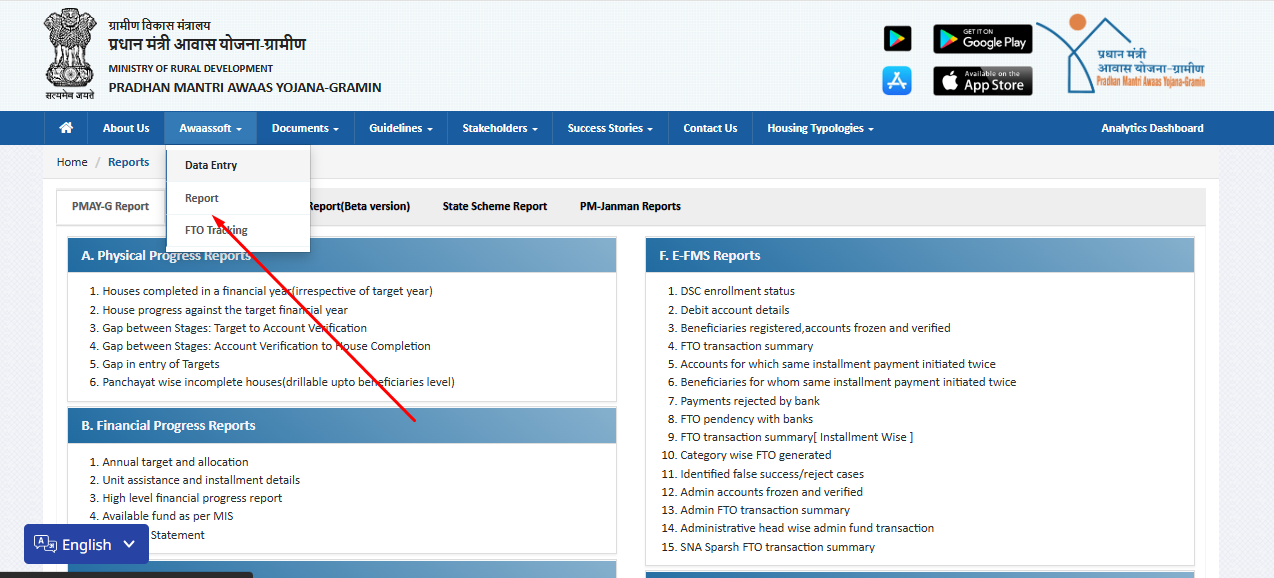Open Analytics Dashboard link
Image resolution: width=1274 pixels, height=578 pixels.
tap(1152, 128)
